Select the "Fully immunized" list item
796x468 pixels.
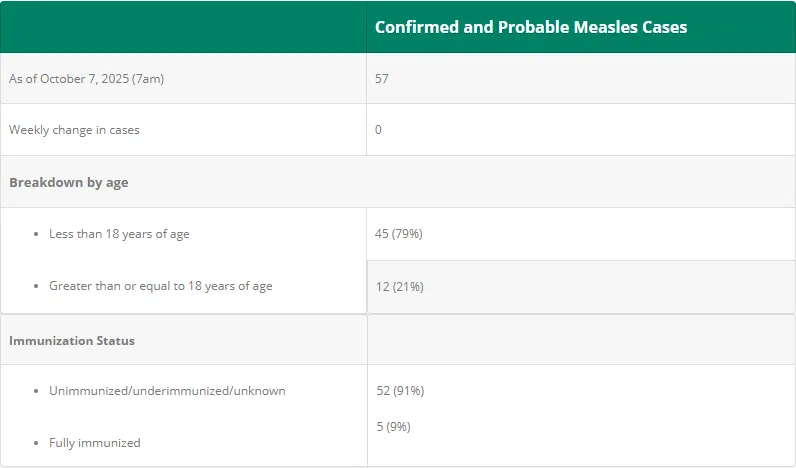click(x=95, y=443)
